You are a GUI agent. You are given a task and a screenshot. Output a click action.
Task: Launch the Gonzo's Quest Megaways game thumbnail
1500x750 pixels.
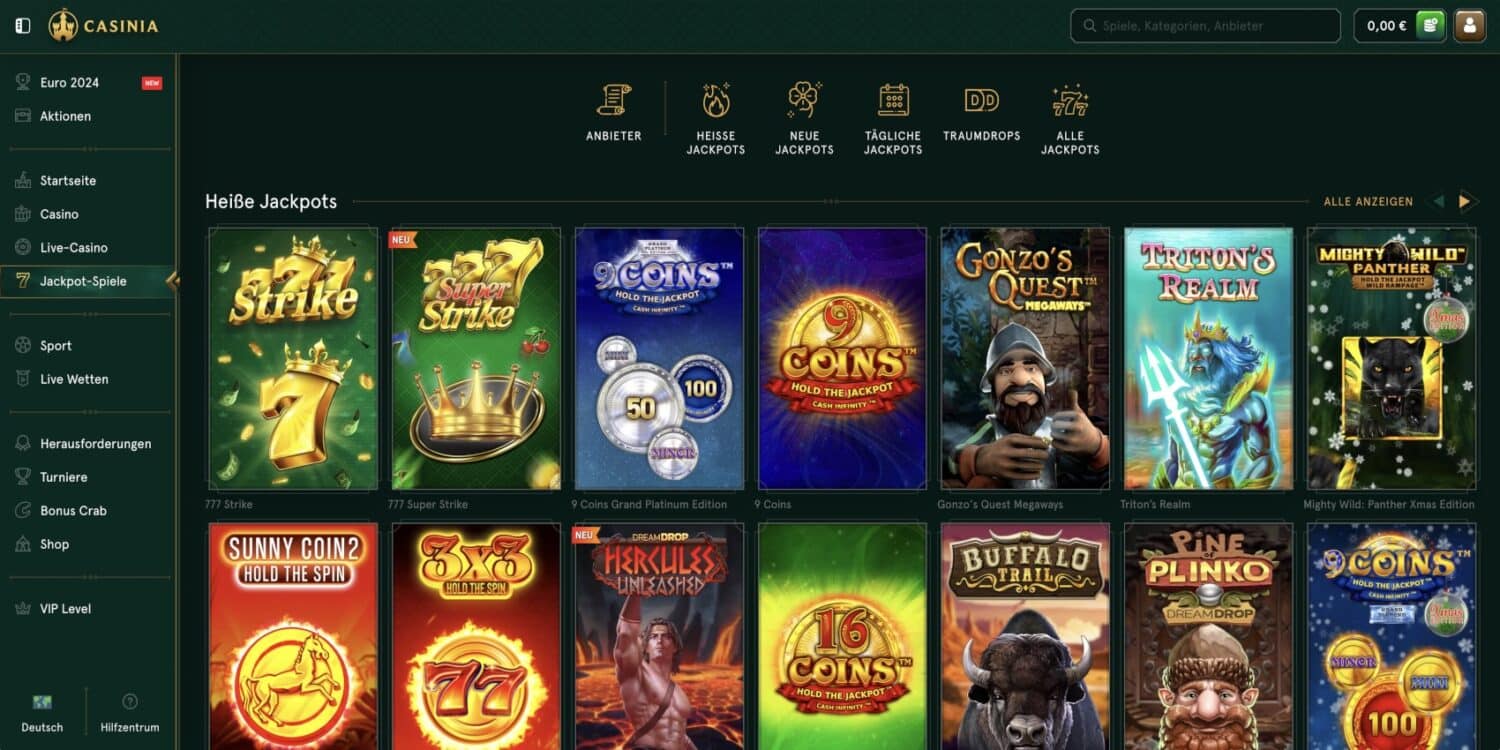coord(1025,359)
